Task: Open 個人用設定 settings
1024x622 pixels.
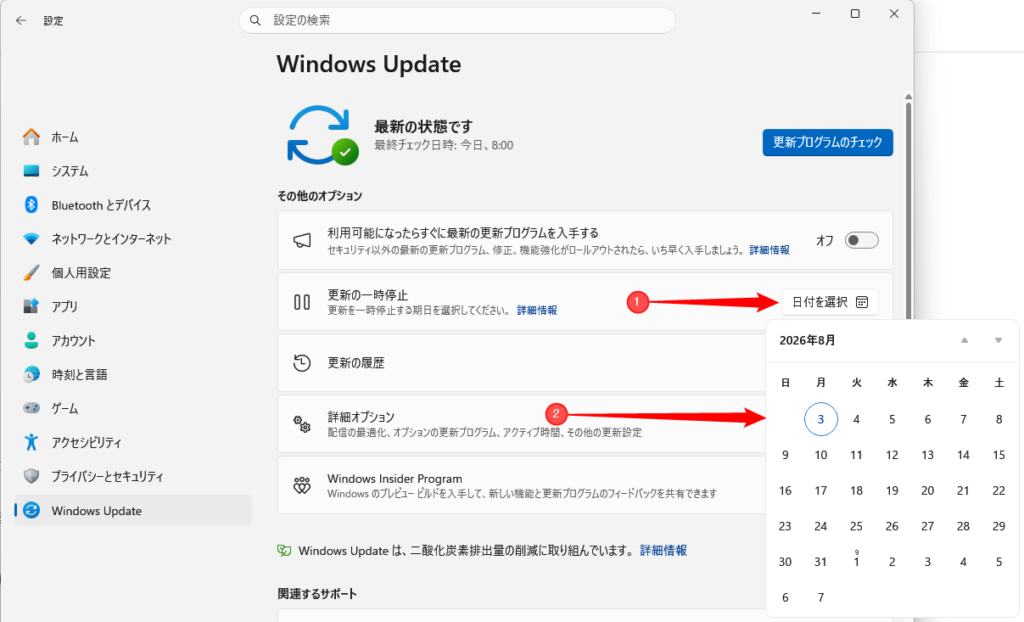Action: pyautogui.click(x=133, y=273)
